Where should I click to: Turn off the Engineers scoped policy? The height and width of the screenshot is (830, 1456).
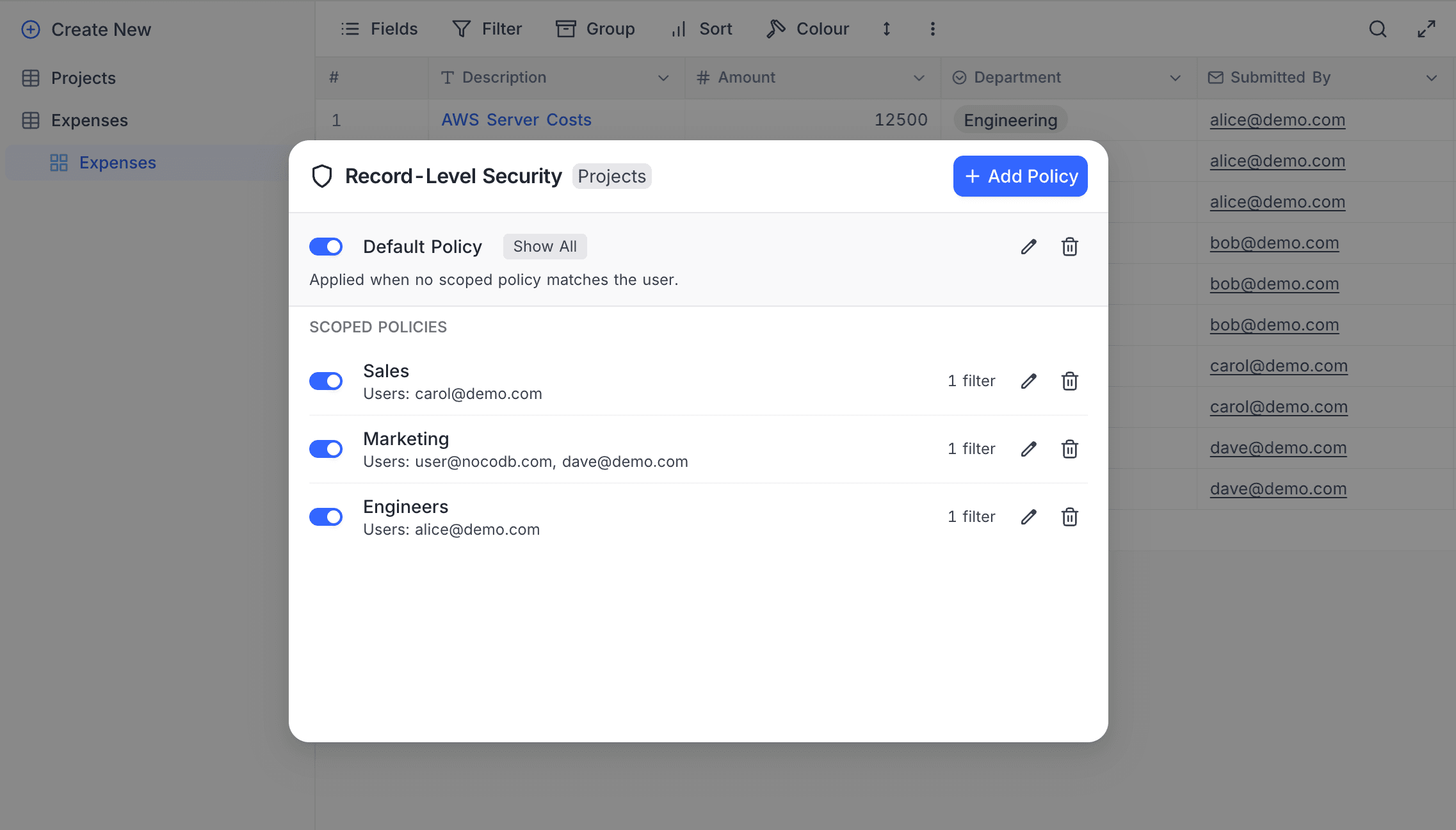click(326, 517)
